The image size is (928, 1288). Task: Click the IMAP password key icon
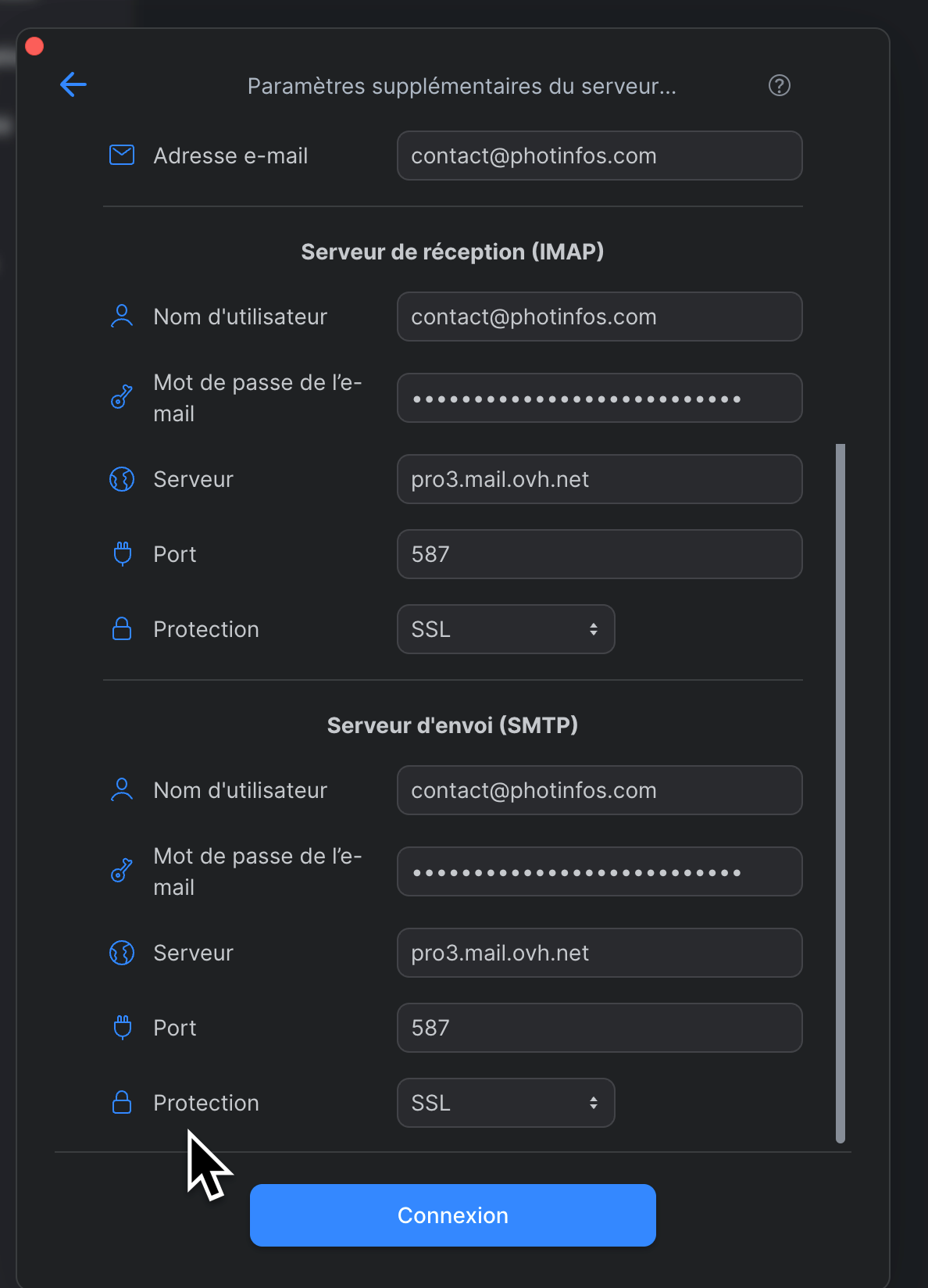tap(122, 397)
